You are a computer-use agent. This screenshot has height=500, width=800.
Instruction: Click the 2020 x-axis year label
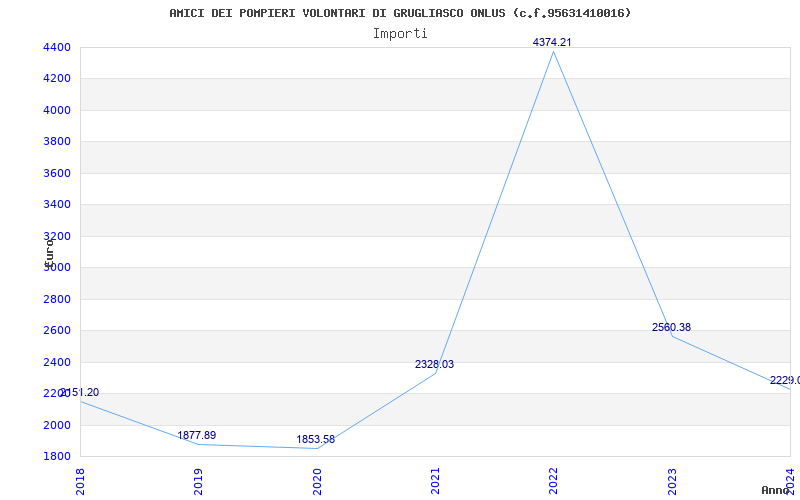click(x=316, y=482)
